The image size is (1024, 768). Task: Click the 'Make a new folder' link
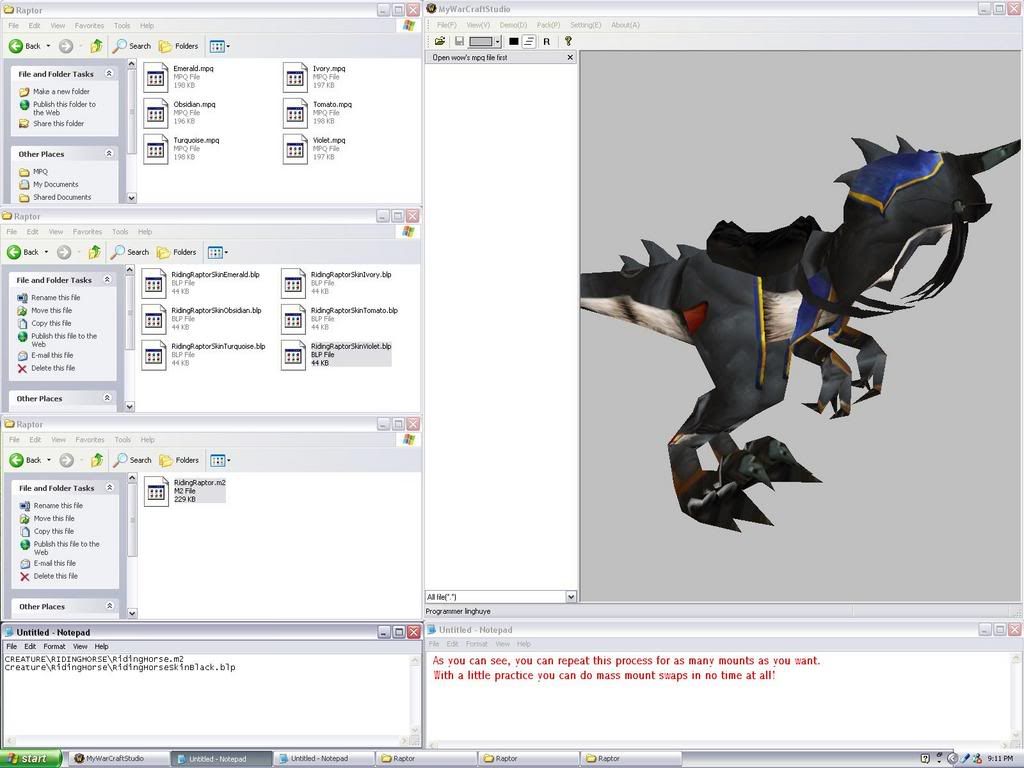tap(61, 91)
